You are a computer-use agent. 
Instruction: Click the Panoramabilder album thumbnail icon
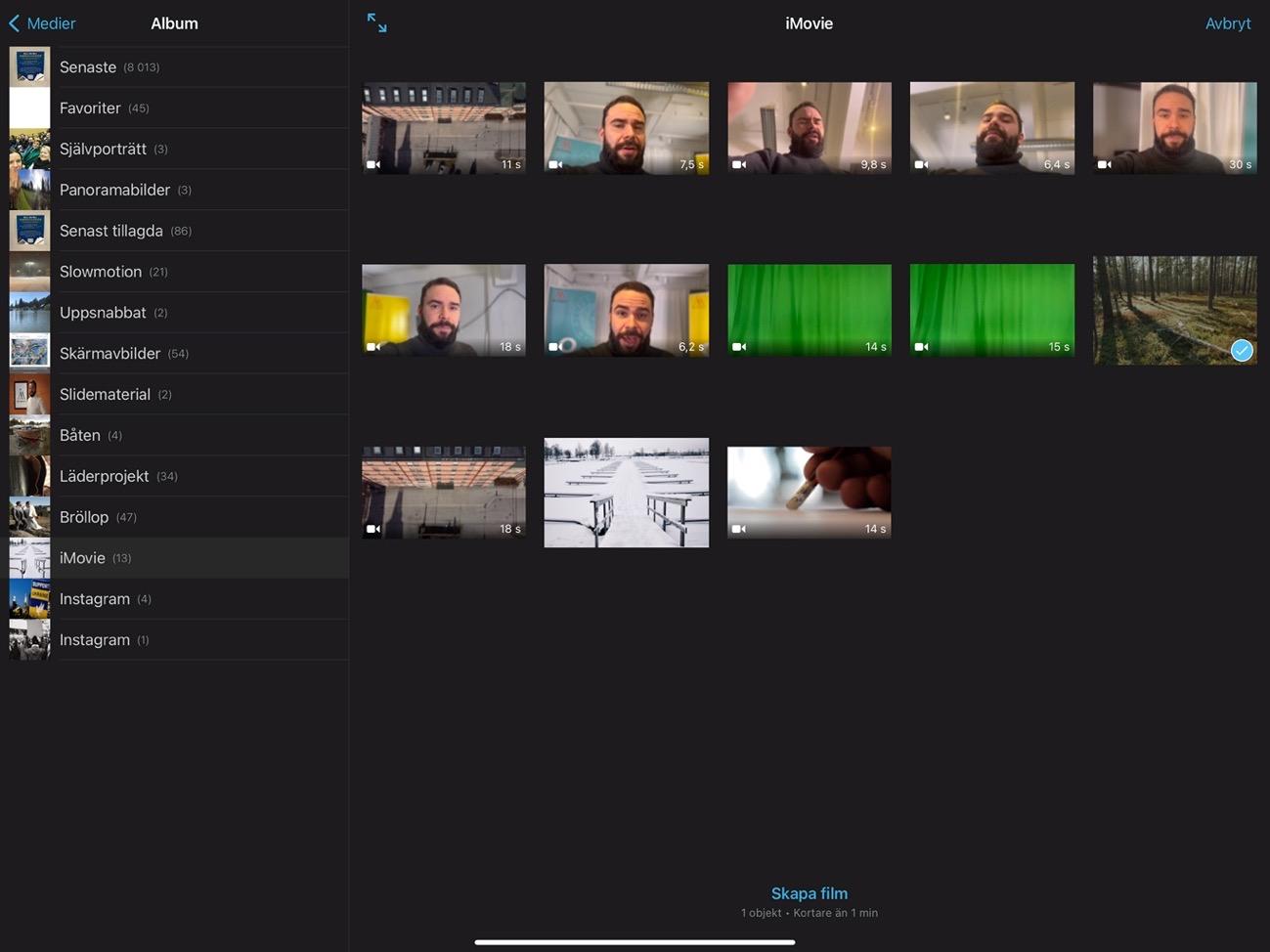[29, 190]
